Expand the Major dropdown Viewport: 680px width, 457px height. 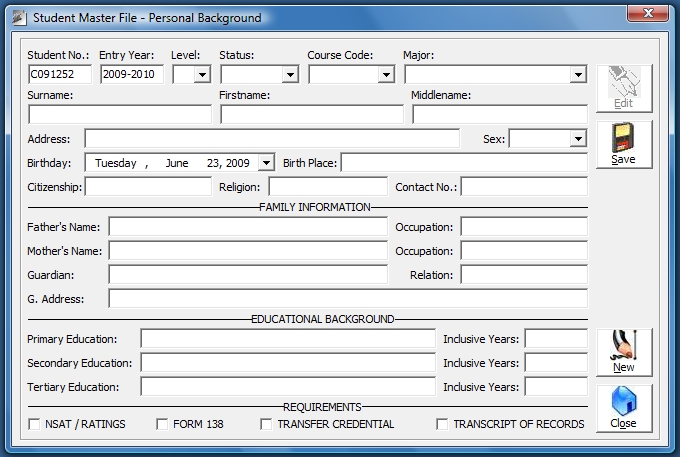578,75
